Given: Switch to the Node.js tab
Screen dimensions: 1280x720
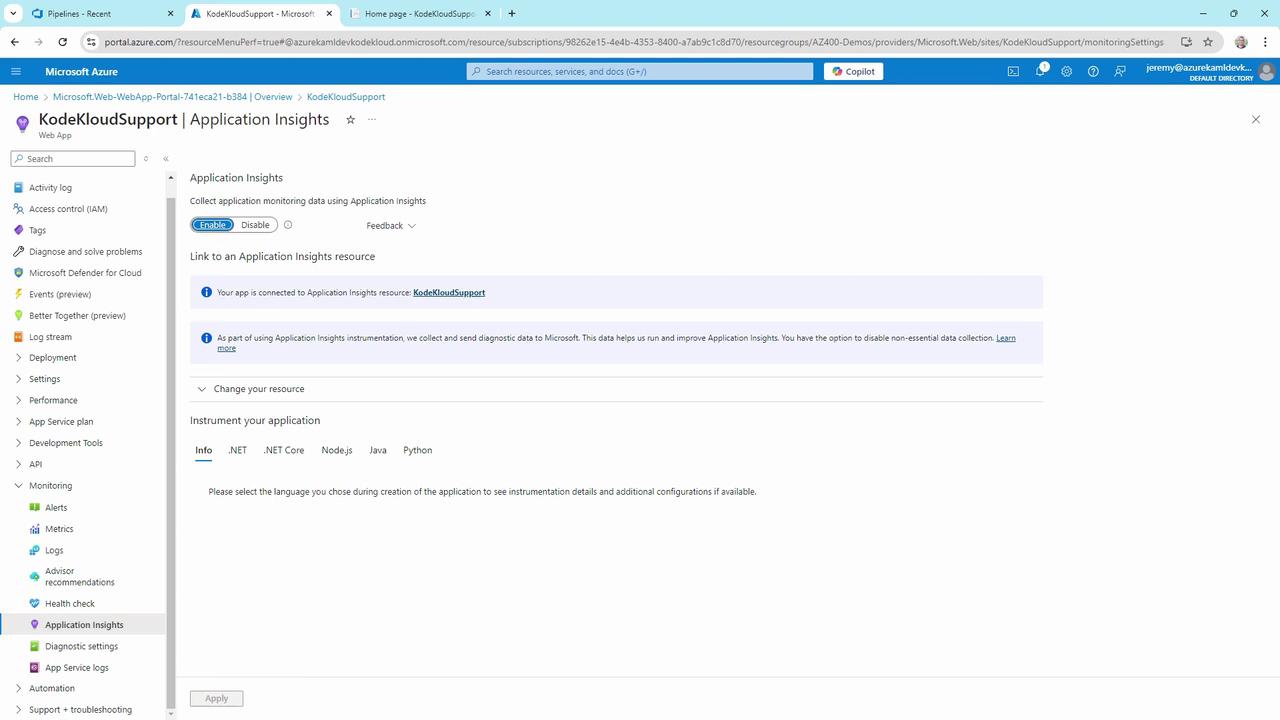Looking at the screenshot, I should click(x=337, y=450).
